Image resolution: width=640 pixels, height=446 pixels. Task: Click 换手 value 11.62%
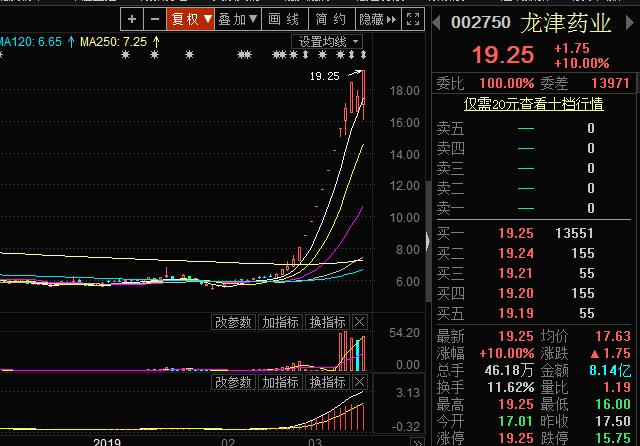(x=511, y=387)
